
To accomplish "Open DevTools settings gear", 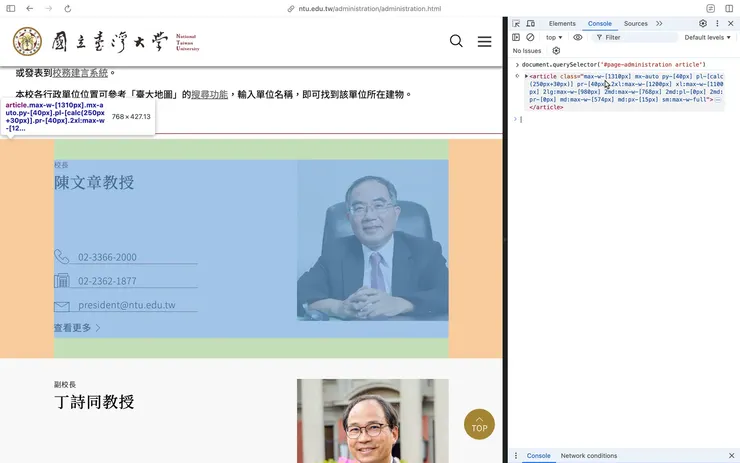I will coord(703,23).
